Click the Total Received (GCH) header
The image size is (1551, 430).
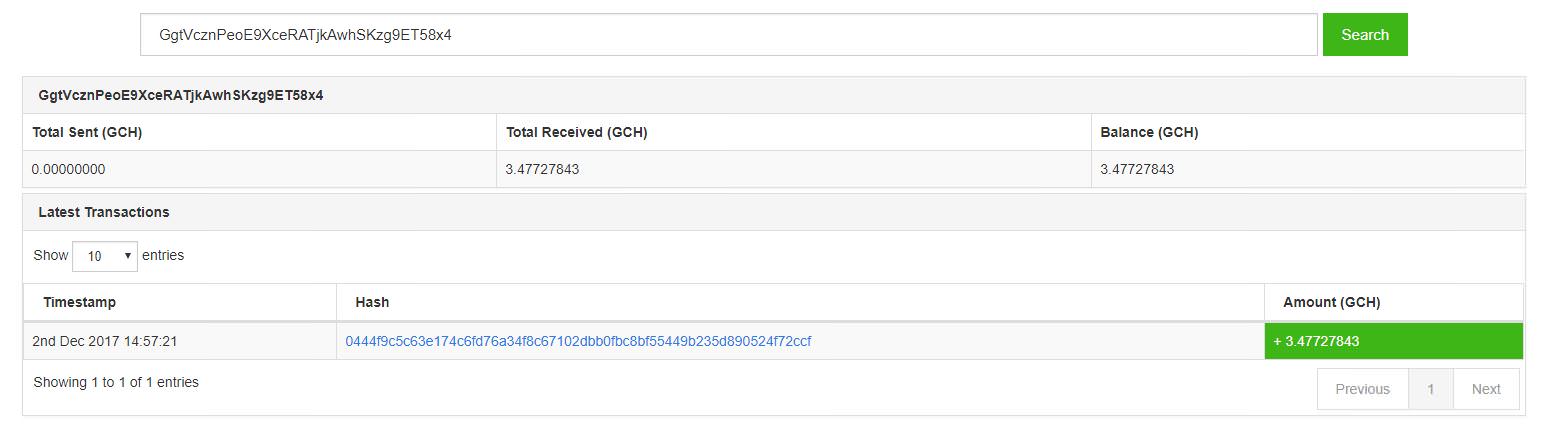point(576,132)
